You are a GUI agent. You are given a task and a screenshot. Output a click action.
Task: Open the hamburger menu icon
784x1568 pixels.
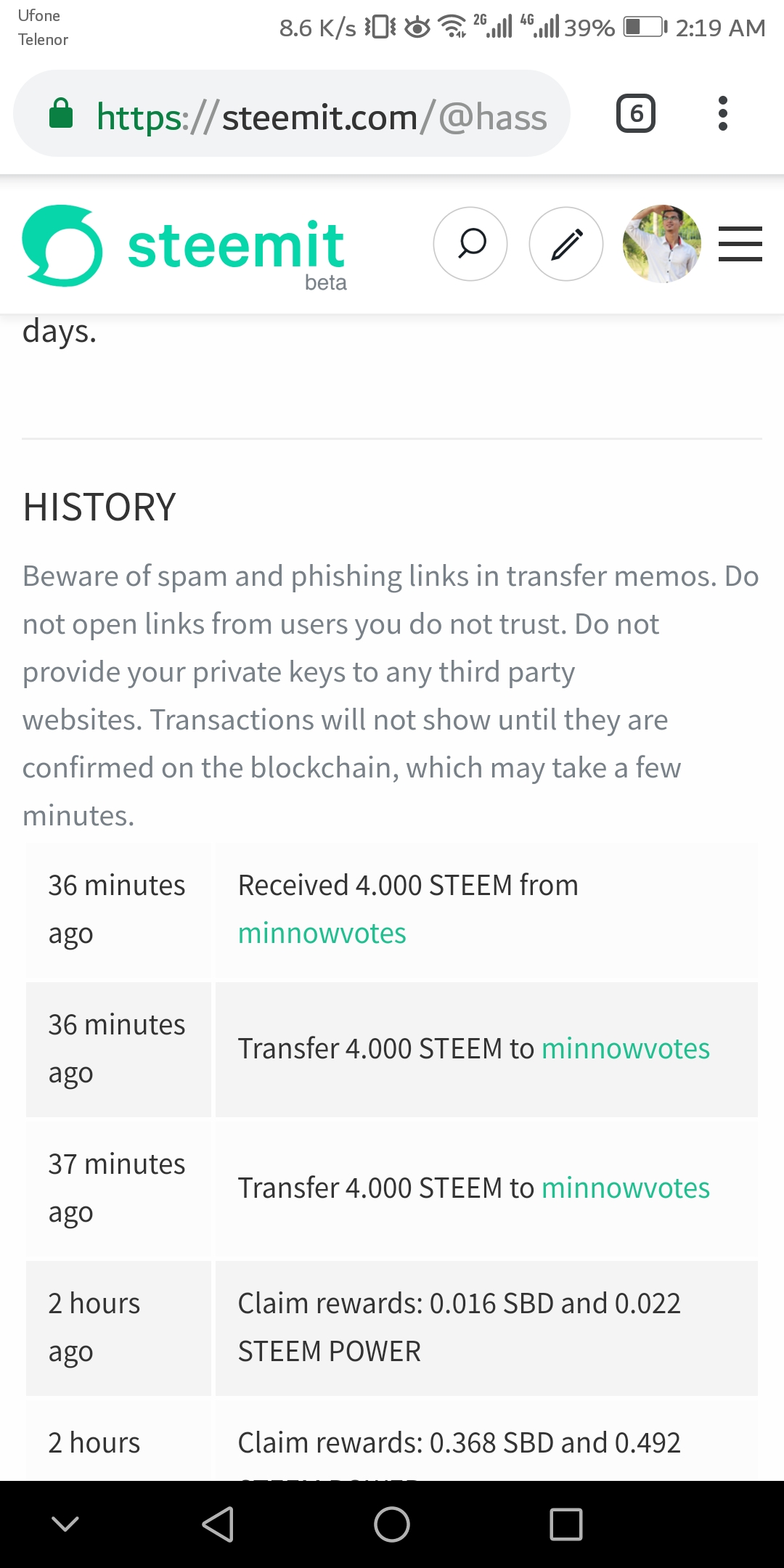(x=740, y=244)
